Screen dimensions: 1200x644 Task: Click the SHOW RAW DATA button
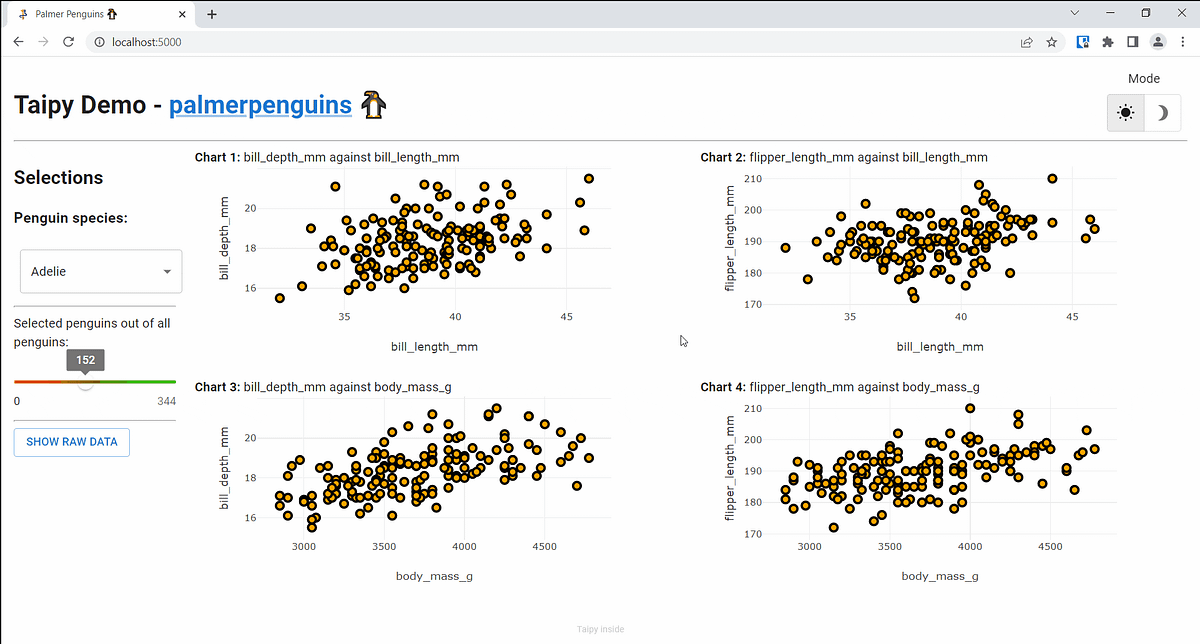[x=71, y=442]
